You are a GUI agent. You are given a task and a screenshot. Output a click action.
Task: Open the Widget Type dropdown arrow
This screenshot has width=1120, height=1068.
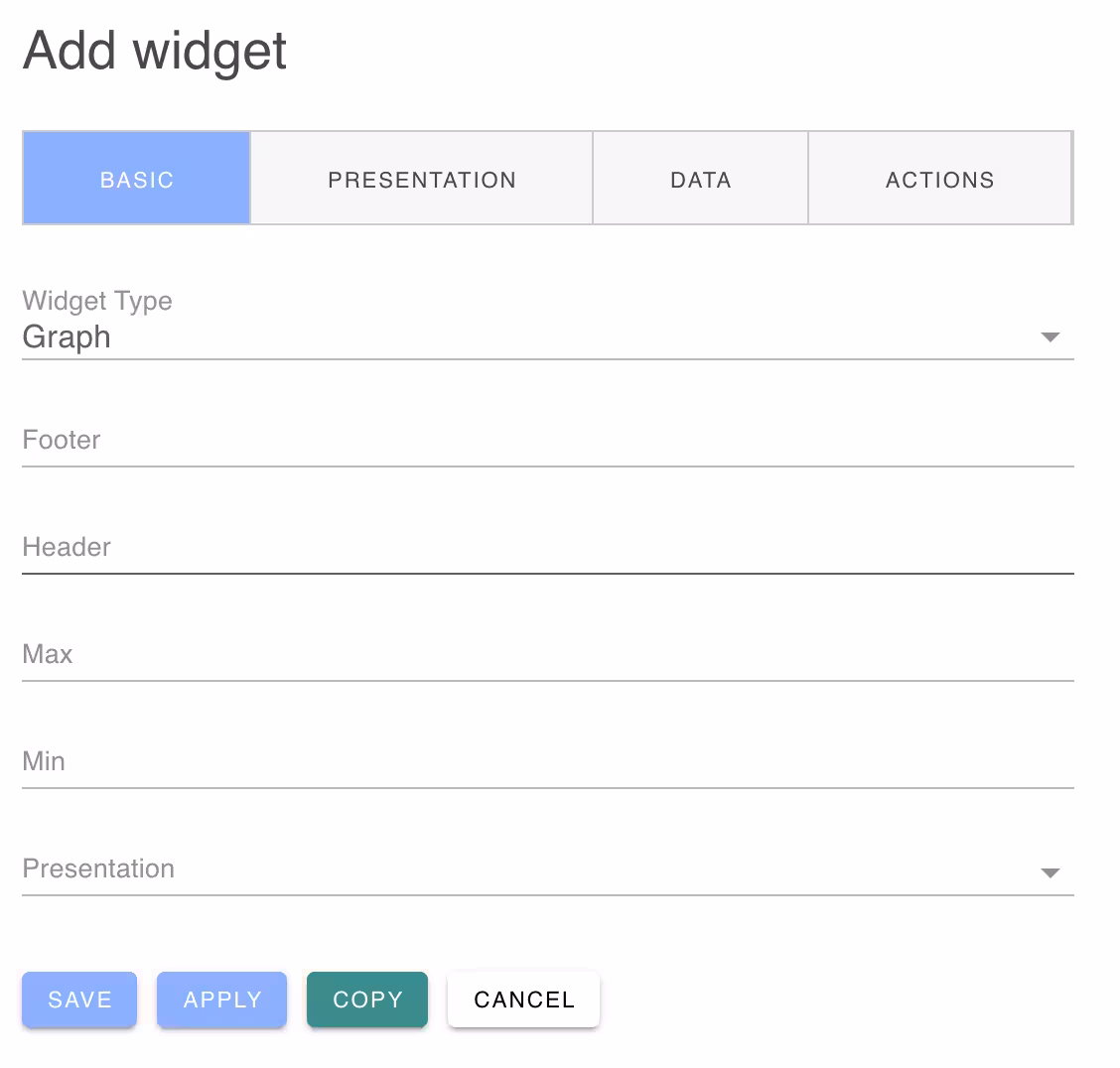[1050, 337]
